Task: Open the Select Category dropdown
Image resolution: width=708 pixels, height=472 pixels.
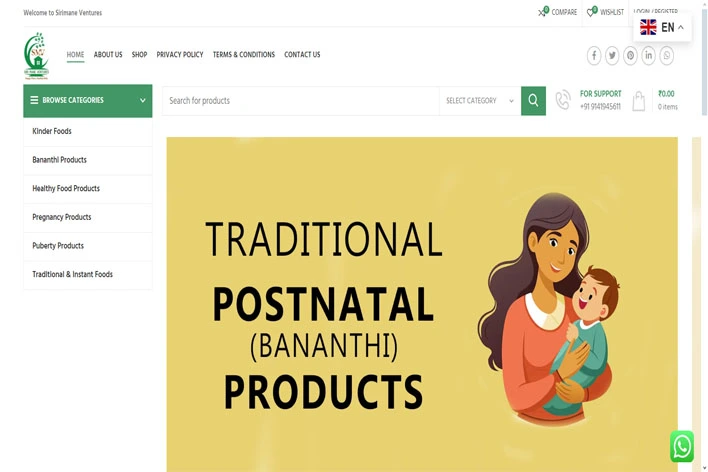Action: [480, 101]
